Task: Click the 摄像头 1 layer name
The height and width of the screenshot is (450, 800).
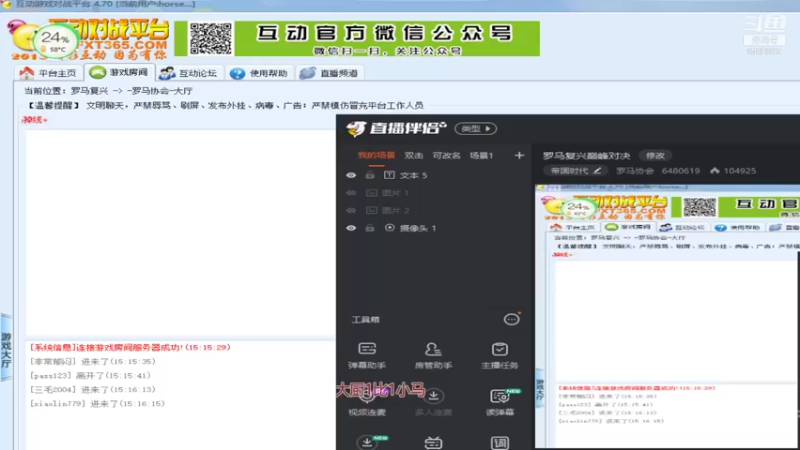Action: point(418,228)
